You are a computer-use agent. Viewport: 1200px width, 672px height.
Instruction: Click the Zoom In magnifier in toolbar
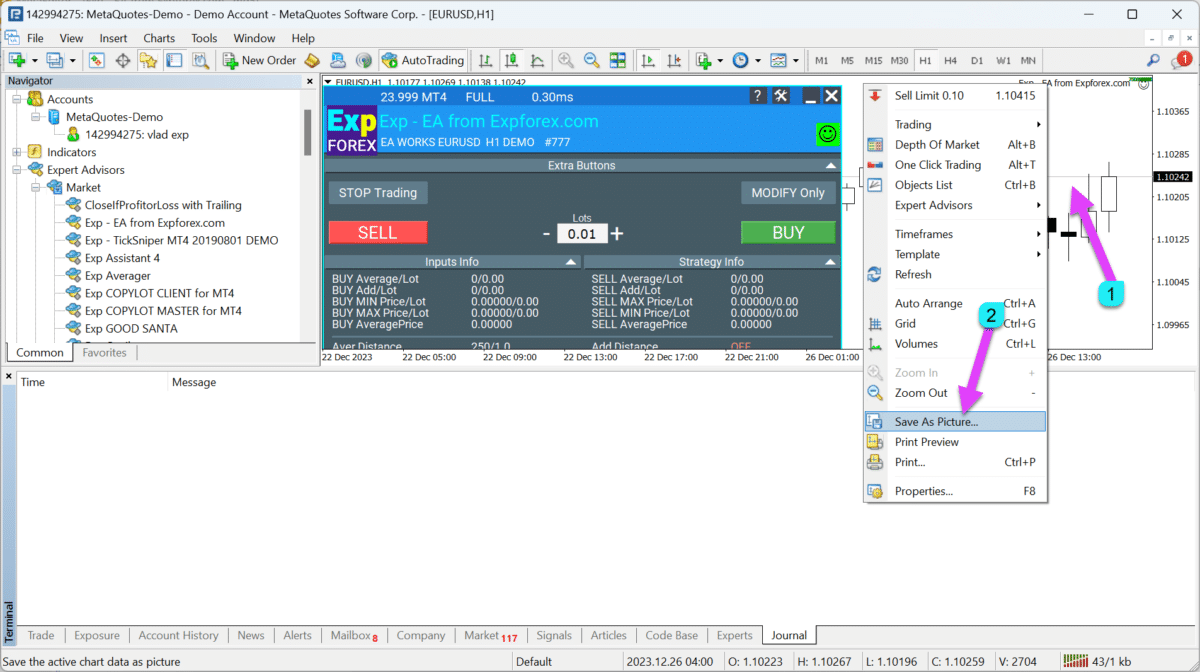[x=566, y=60]
